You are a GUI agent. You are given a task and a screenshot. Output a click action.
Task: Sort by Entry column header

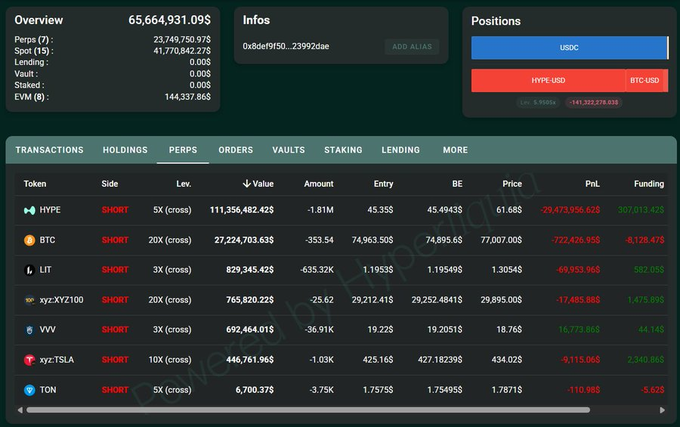click(x=383, y=184)
